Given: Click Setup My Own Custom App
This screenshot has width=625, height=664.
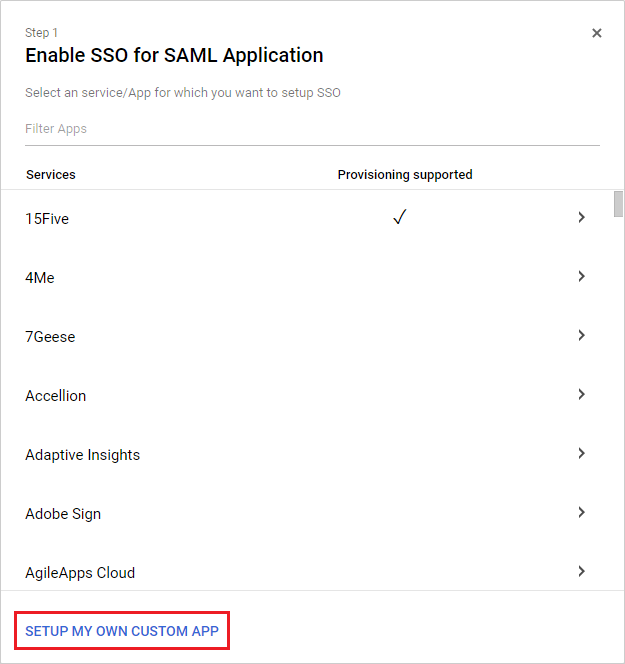Looking at the screenshot, I should (x=121, y=632).
